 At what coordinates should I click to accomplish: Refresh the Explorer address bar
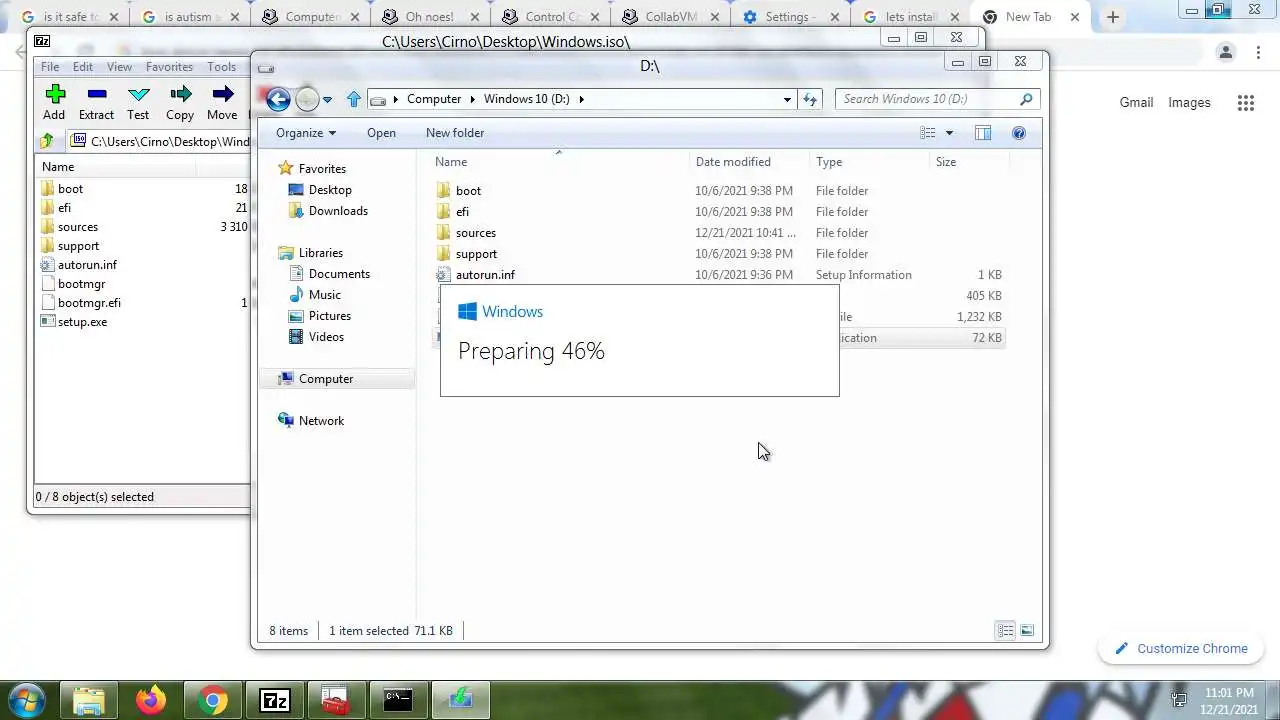[810, 99]
